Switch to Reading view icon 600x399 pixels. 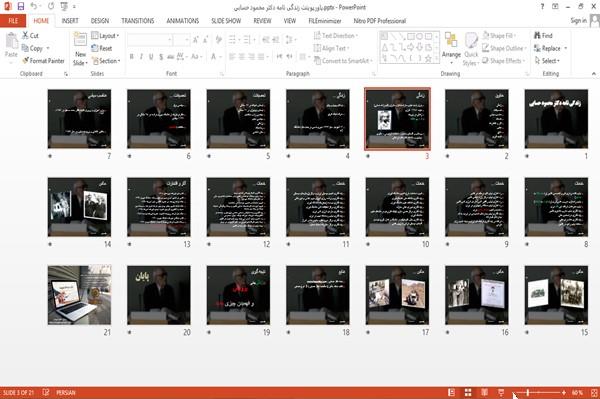tap(484, 392)
